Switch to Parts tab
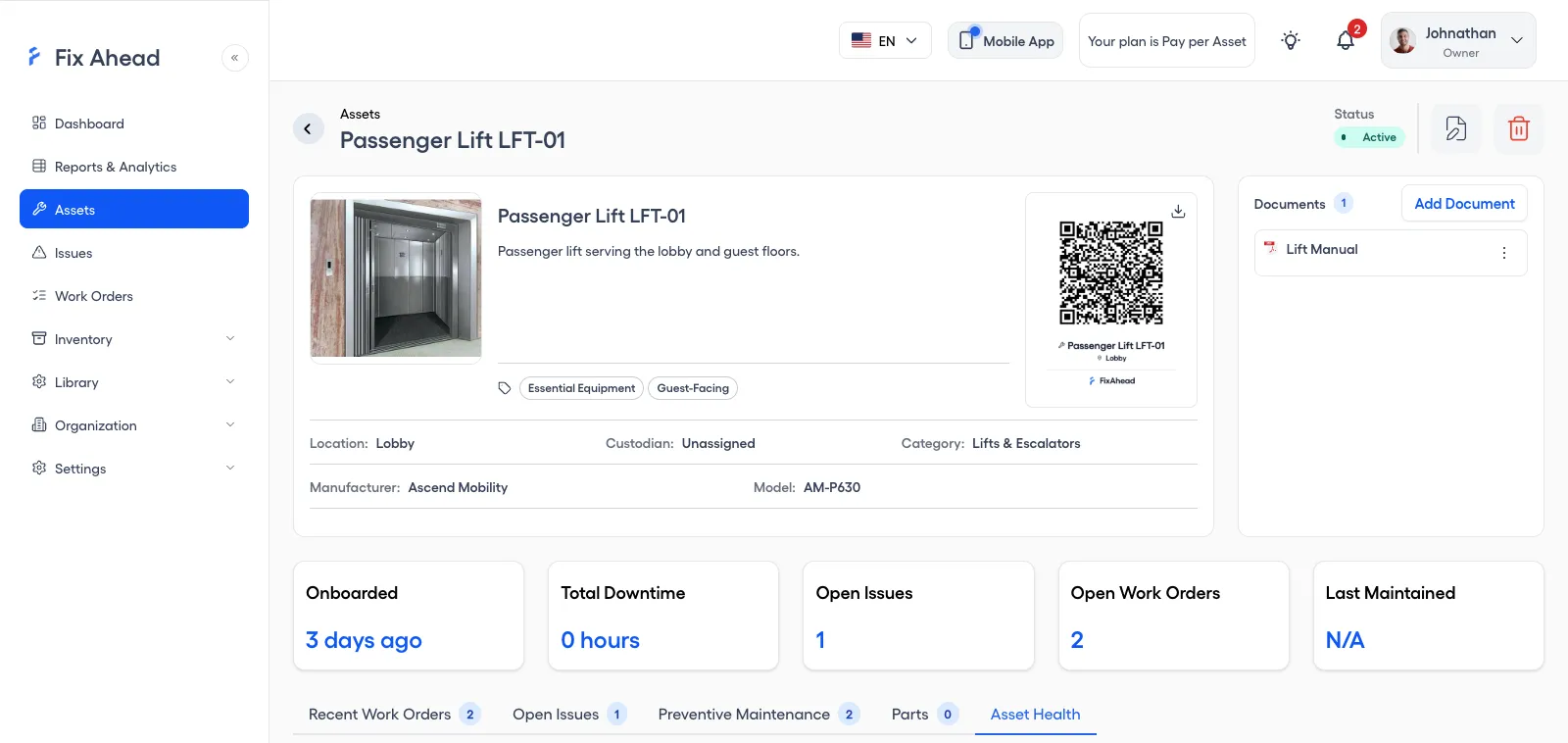1568x743 pixels. 925,715
